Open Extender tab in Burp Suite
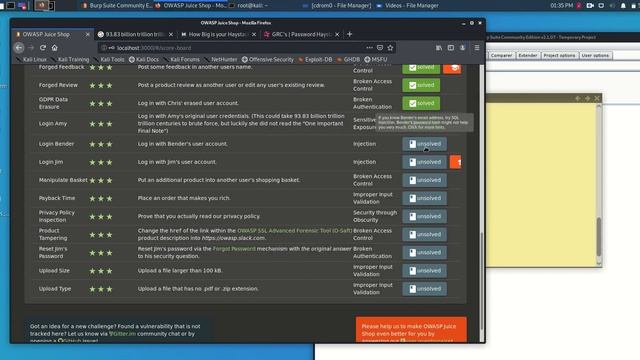This screenshot has height=360, width=640. tap(528, 56)
